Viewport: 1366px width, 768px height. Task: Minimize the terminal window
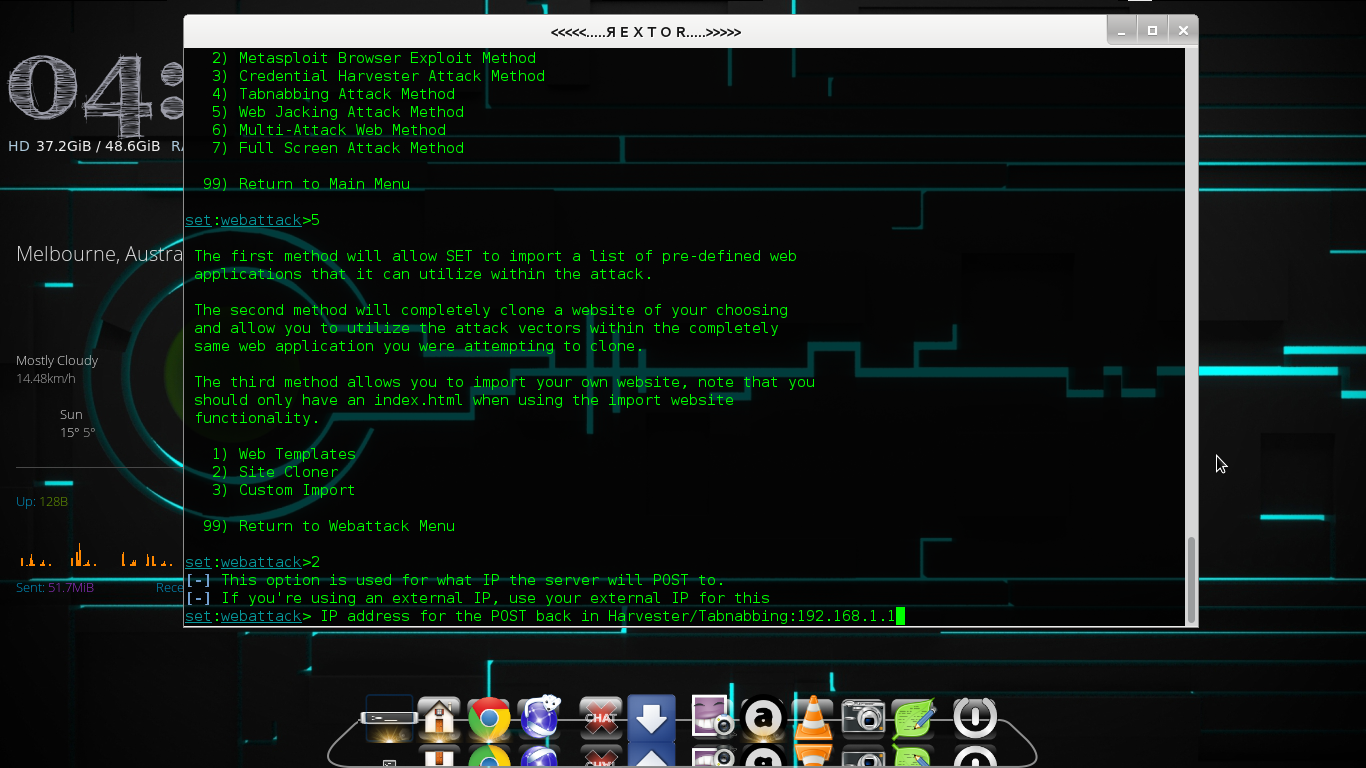1122,31
